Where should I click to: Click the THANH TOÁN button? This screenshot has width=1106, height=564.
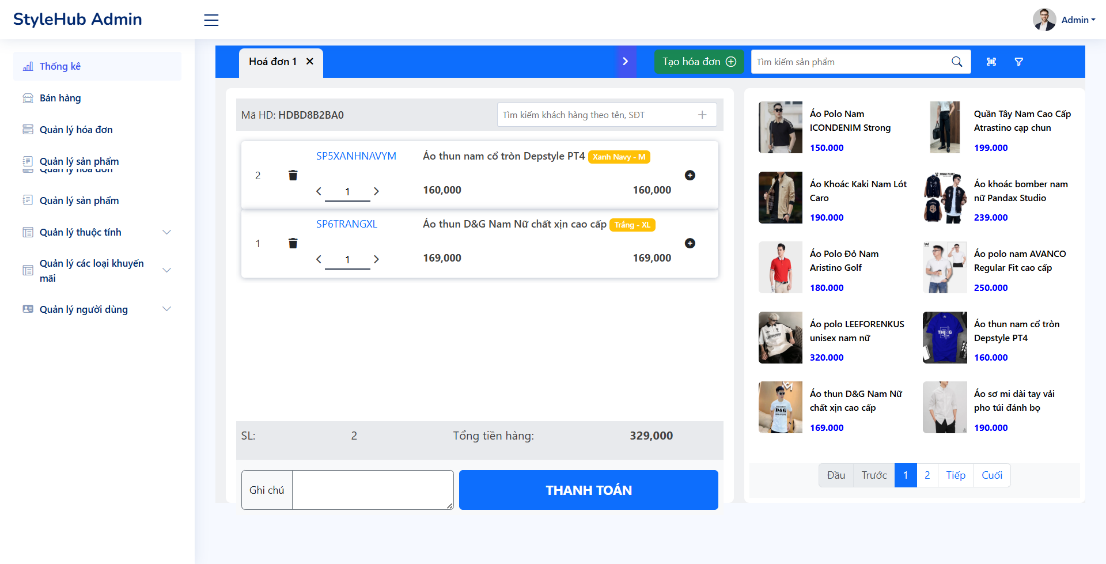pyautogui.click(x=588, y=490)
